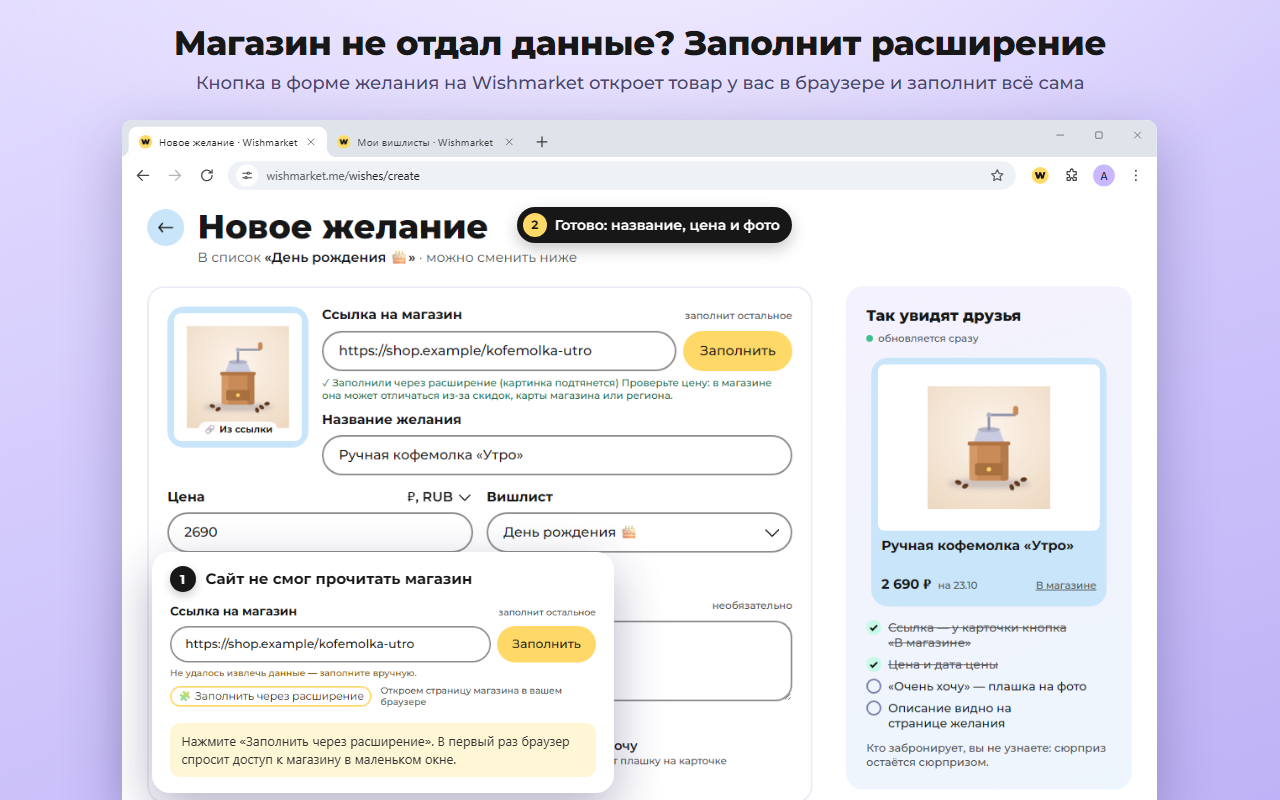Image resolution: width=1280 pixels, height=800 pixels.
Task: Go back with the round arrow button beside Новое желание
Action: point(165,228)
